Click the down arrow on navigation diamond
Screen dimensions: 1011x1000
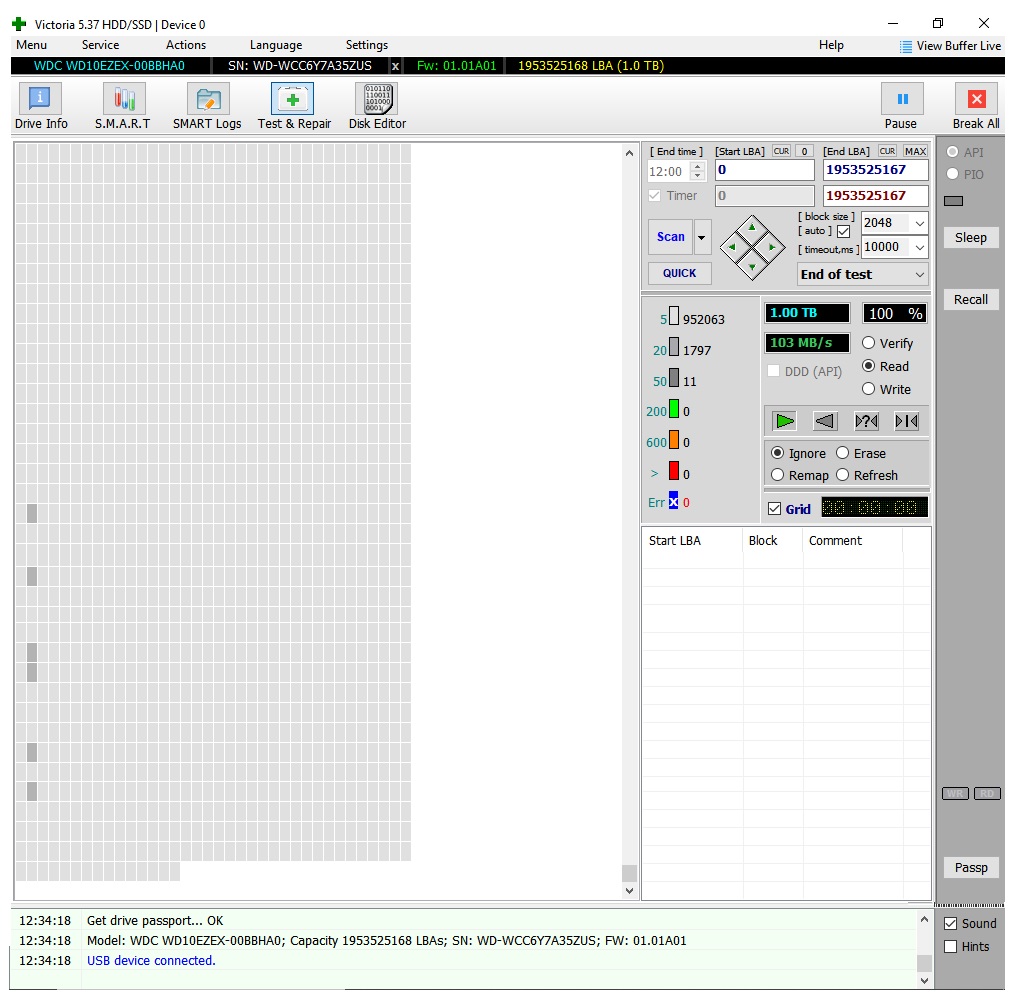pyautogui.click(x=752, y=267)
